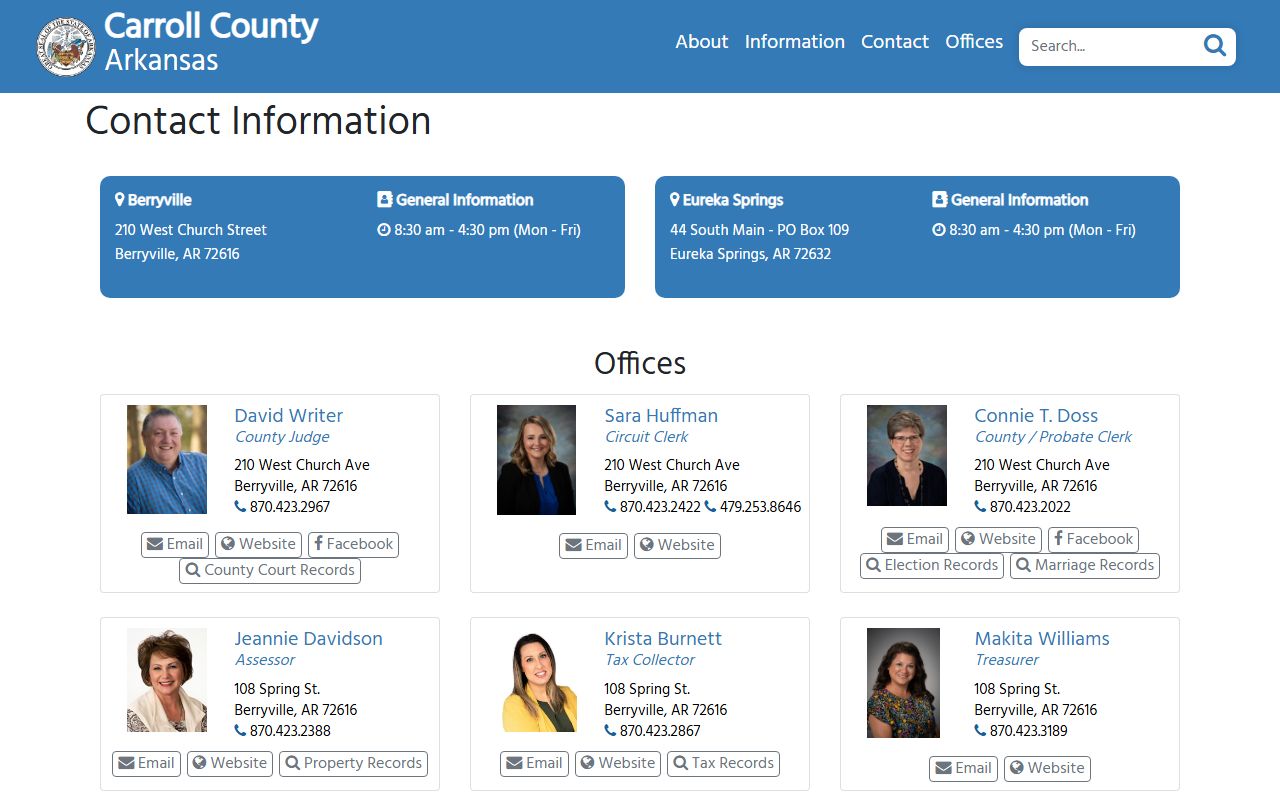Open County Court Records search
This screenshot has width=1280, height=800.
[x=270, y=571]
